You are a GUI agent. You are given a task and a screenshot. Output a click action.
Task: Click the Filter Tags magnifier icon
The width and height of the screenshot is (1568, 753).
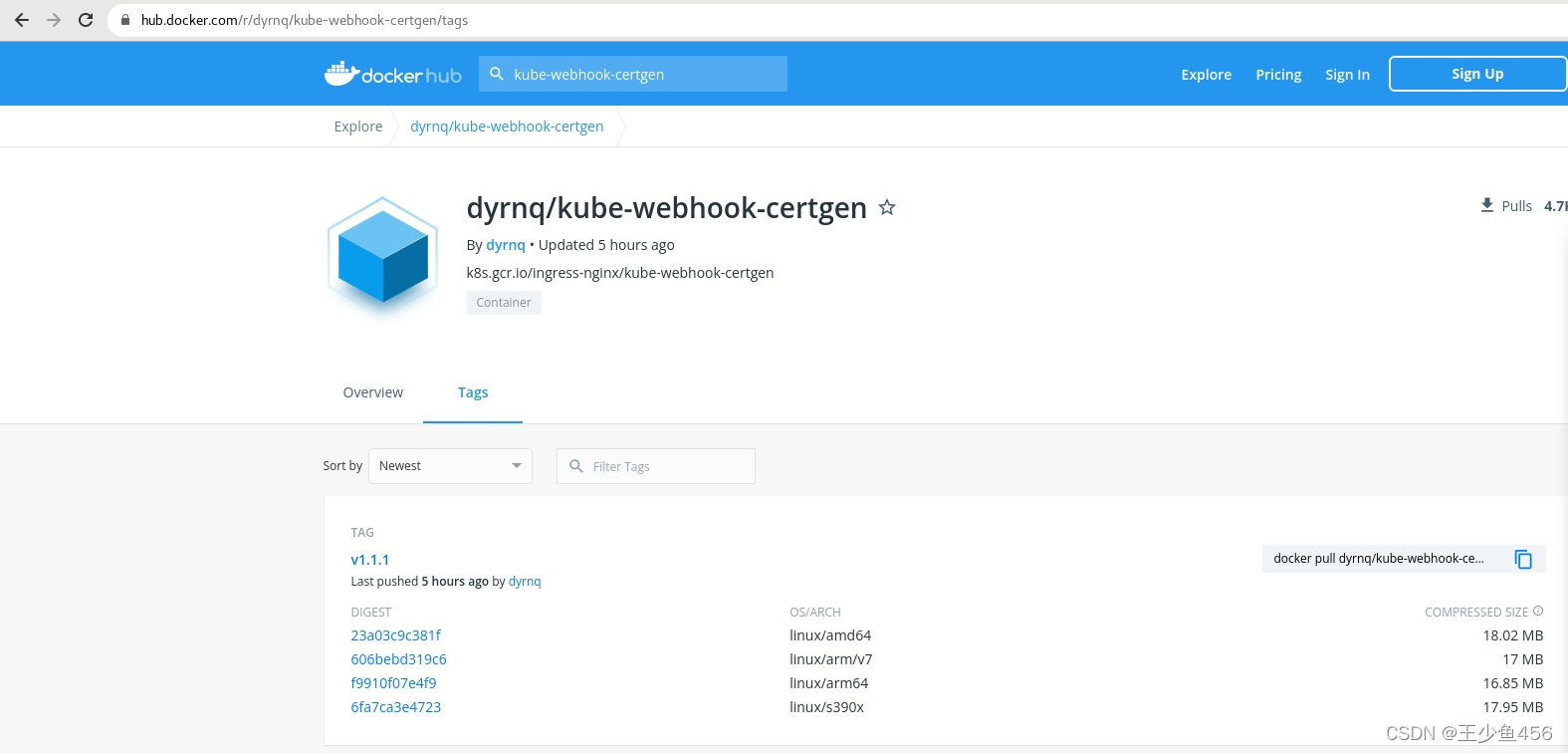point(575,466)
